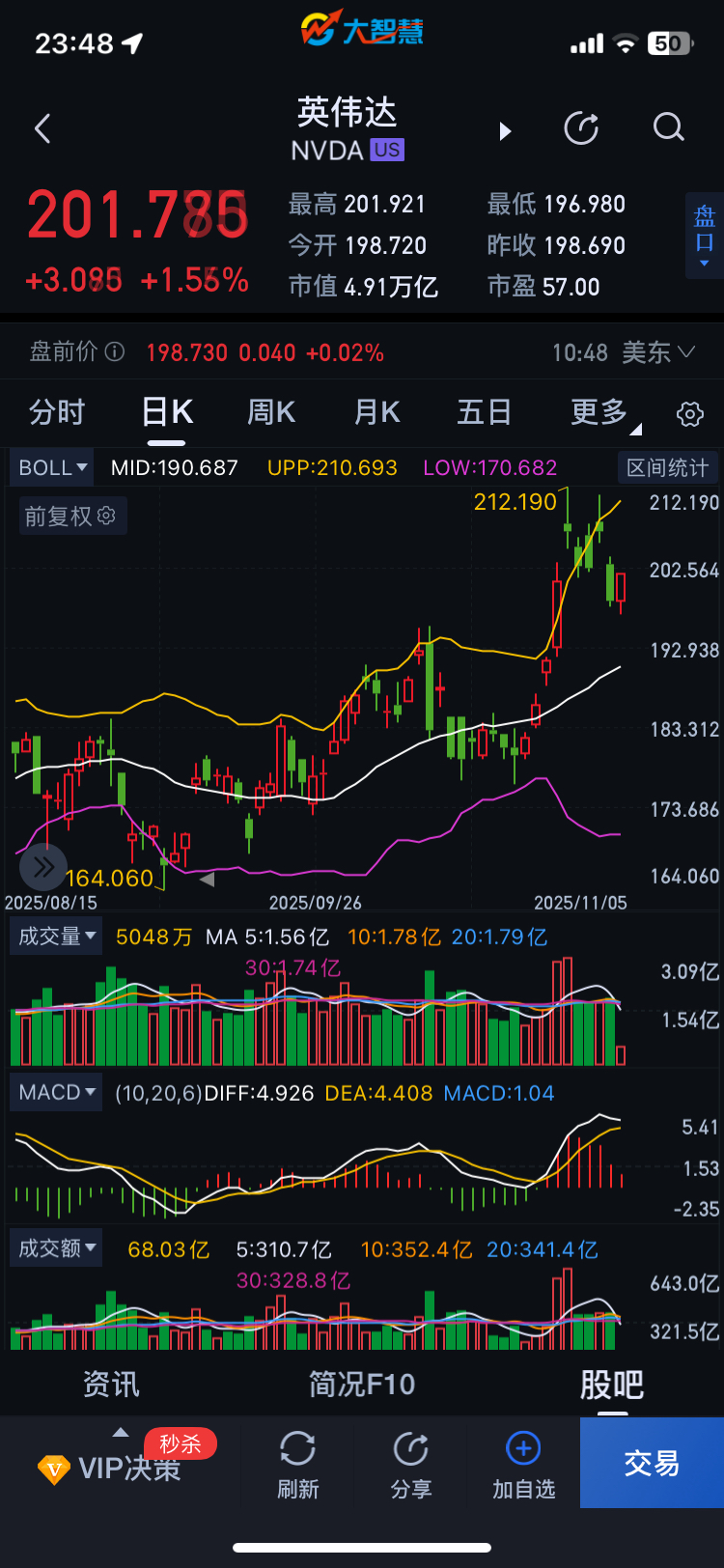This screenshot has height=1568, width=724.
Task: Tap the Wi-Fi icon in status bar
Action: [627, 43]
